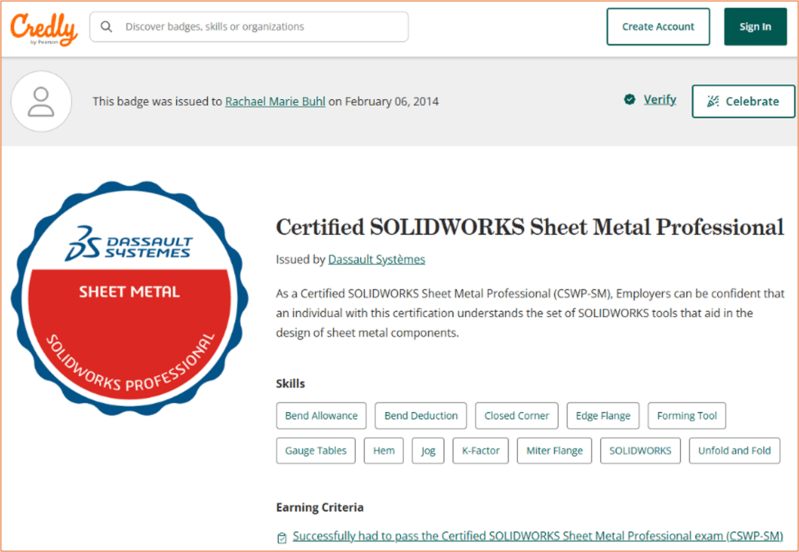The height and width of the screenshot is (552, 799).
Task: Select the Bend Allowance skill tag
Action: (x=321, y=415)
